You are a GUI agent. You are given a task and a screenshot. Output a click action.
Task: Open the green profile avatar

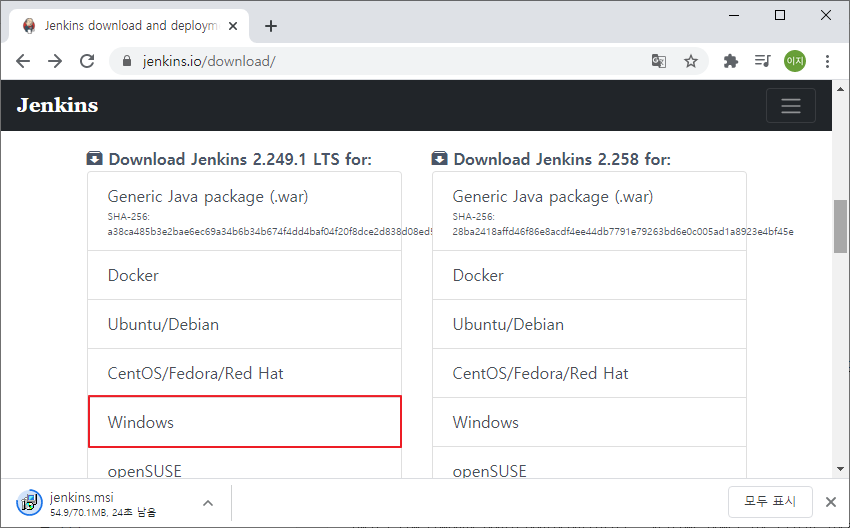click(795, 61)
